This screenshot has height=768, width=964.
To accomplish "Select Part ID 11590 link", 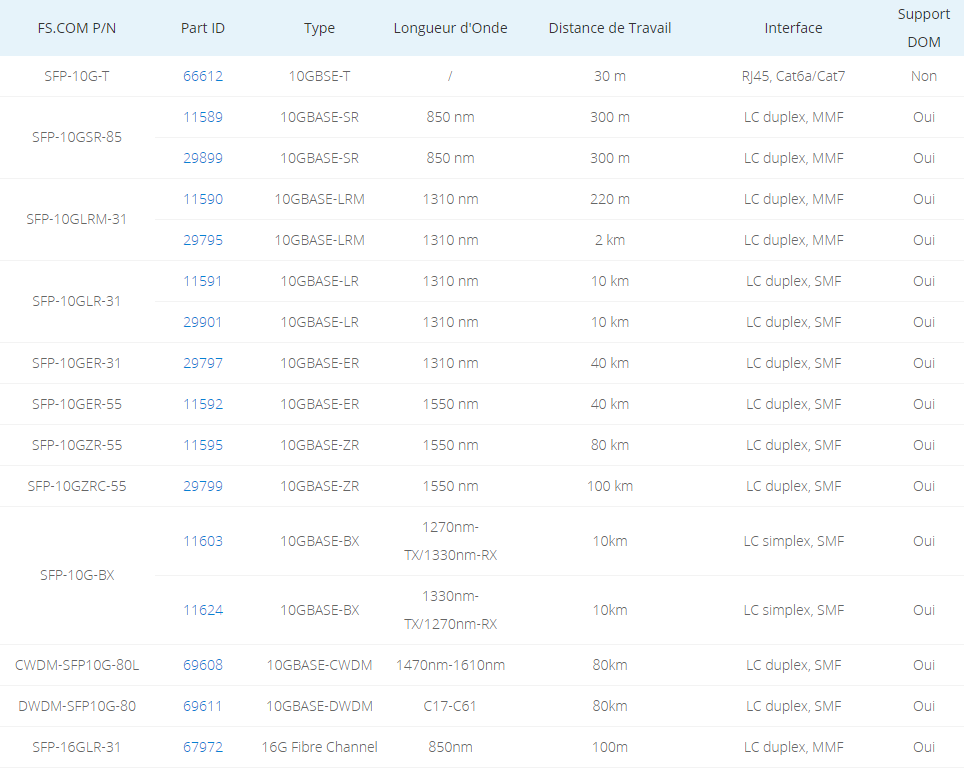I will pos(203,199).
